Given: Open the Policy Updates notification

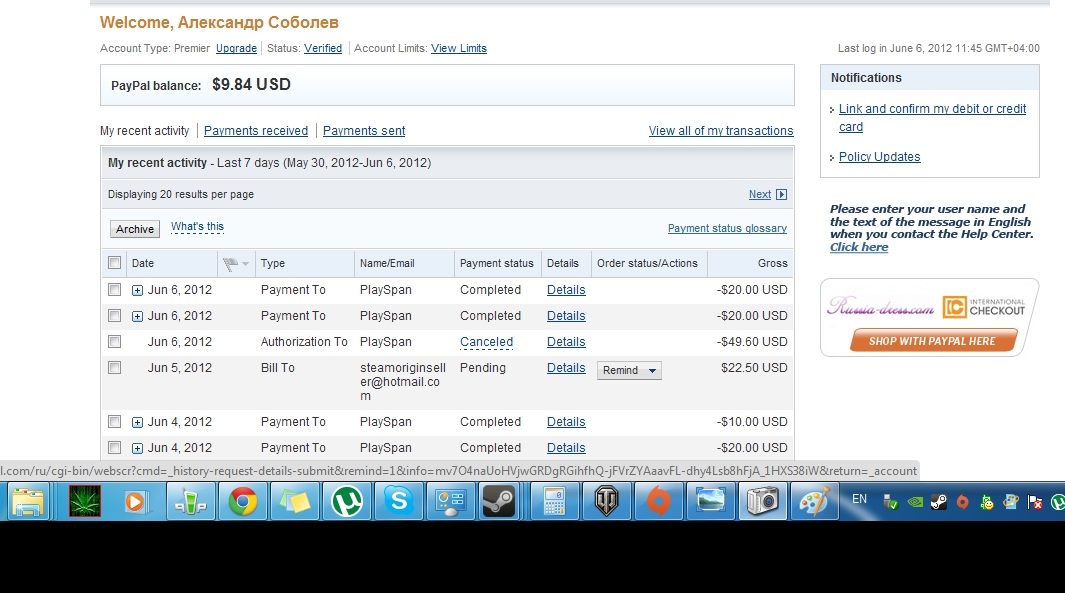Looking at the screenshot, I should (880, 157).
